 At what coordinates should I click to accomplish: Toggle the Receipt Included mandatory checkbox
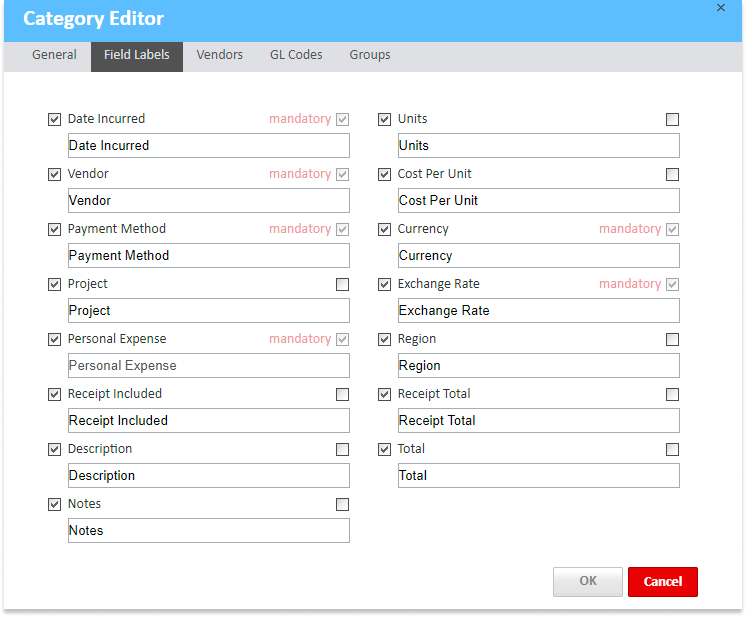pos(343,394)
